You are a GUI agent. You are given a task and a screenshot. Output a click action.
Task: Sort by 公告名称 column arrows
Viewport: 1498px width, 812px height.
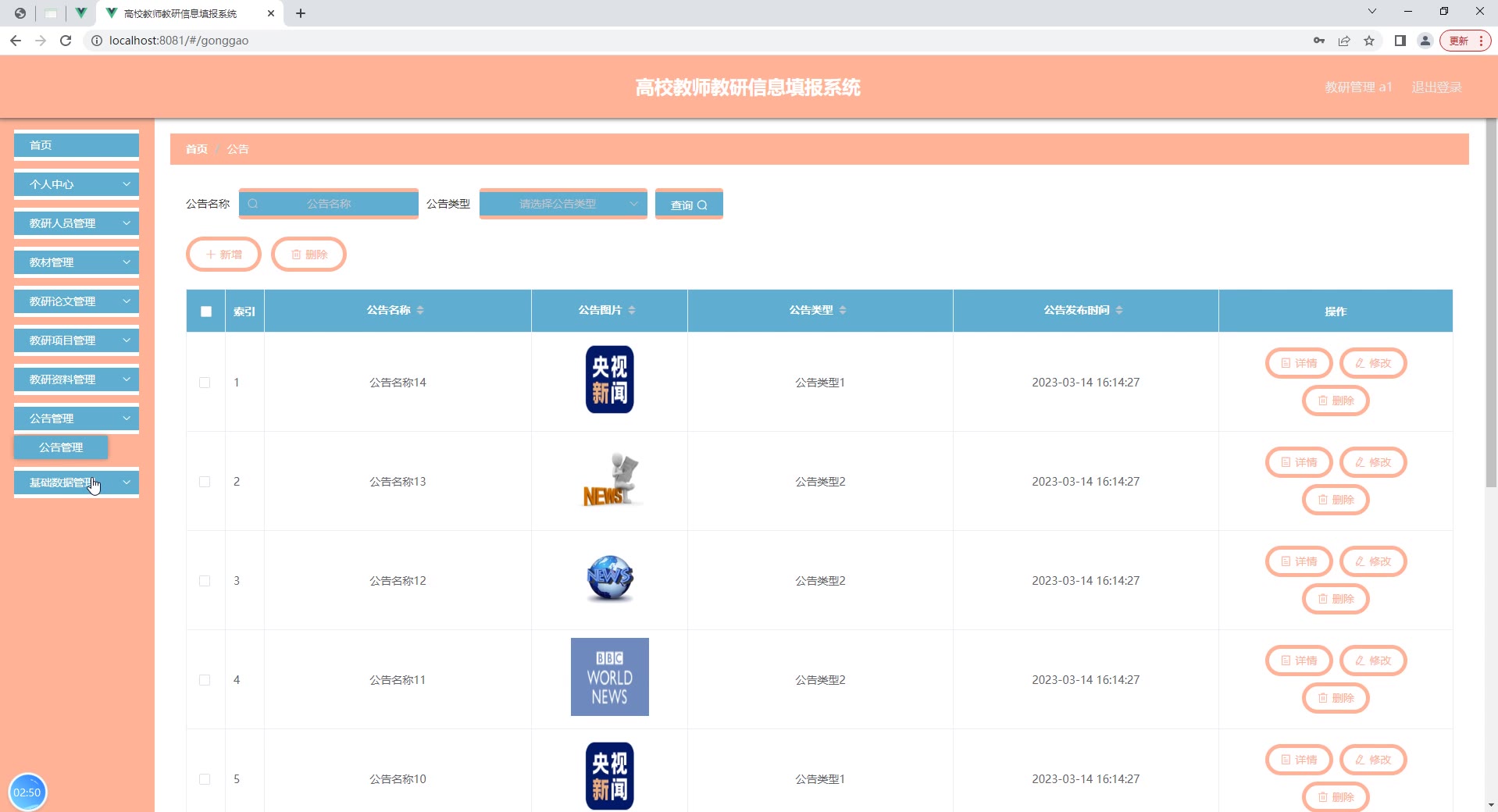tap(420, 310)
